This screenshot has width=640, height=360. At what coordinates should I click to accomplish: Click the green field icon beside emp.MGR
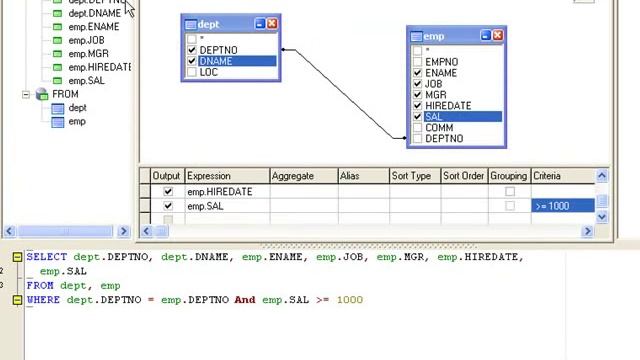58,54
